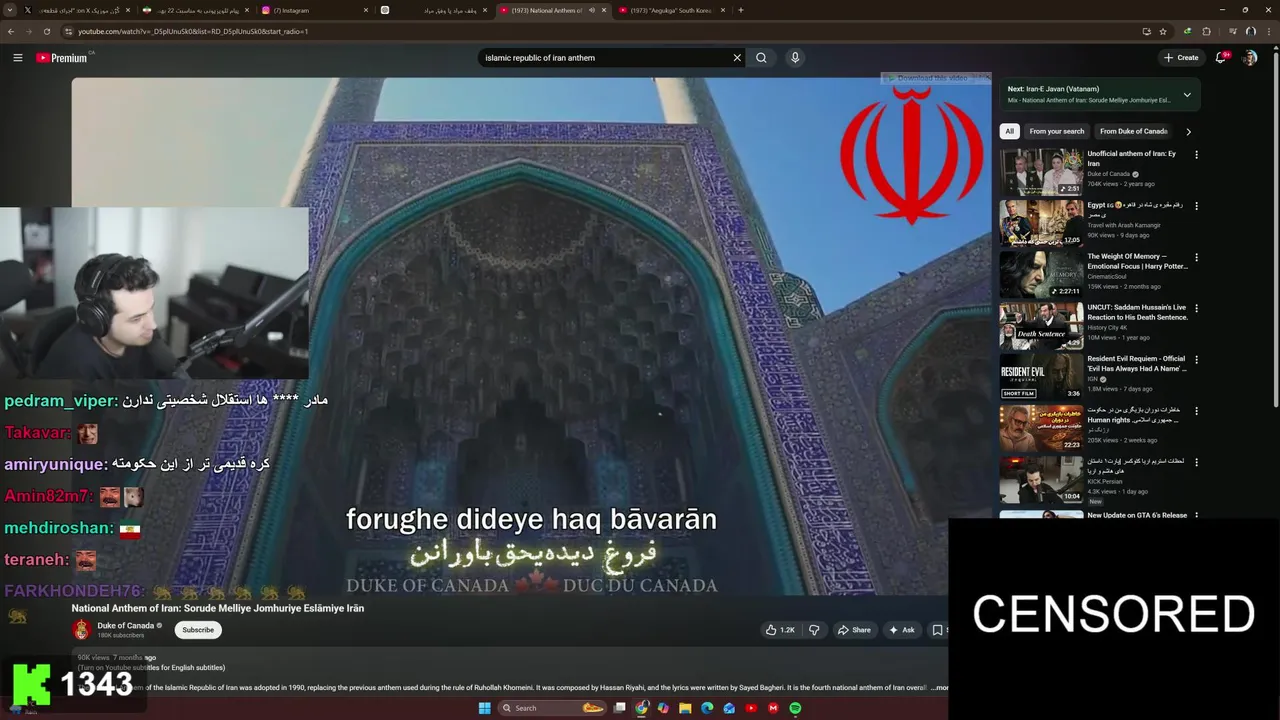Run search with the magnifier button
Screen dimensions: 1280x720
pyautogui.click(x=761, y=58)
